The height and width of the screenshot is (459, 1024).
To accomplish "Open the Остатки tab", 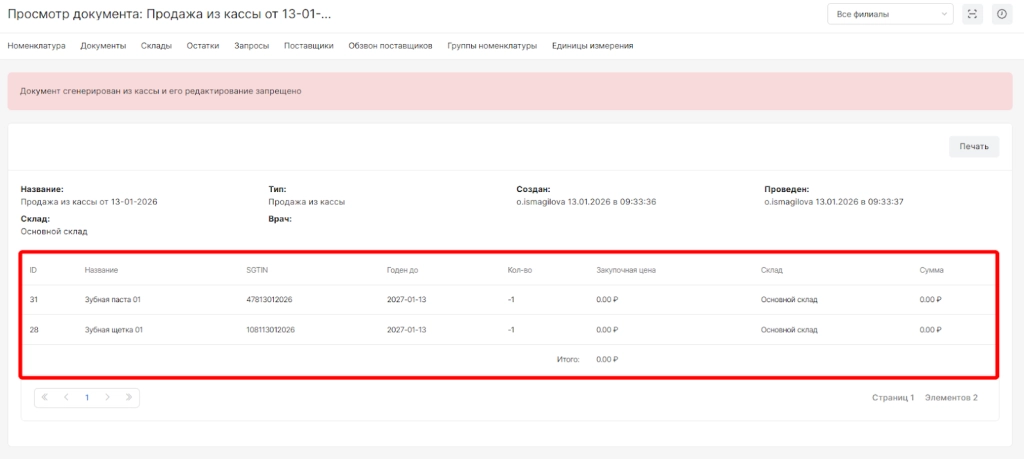I will [203, 46].
